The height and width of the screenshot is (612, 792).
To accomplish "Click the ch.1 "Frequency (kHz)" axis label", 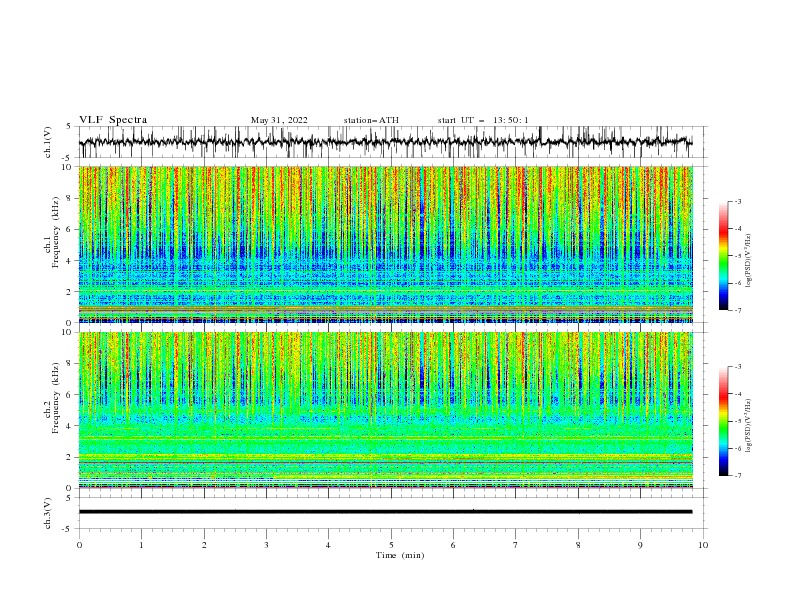I will (x=56, y=233).
